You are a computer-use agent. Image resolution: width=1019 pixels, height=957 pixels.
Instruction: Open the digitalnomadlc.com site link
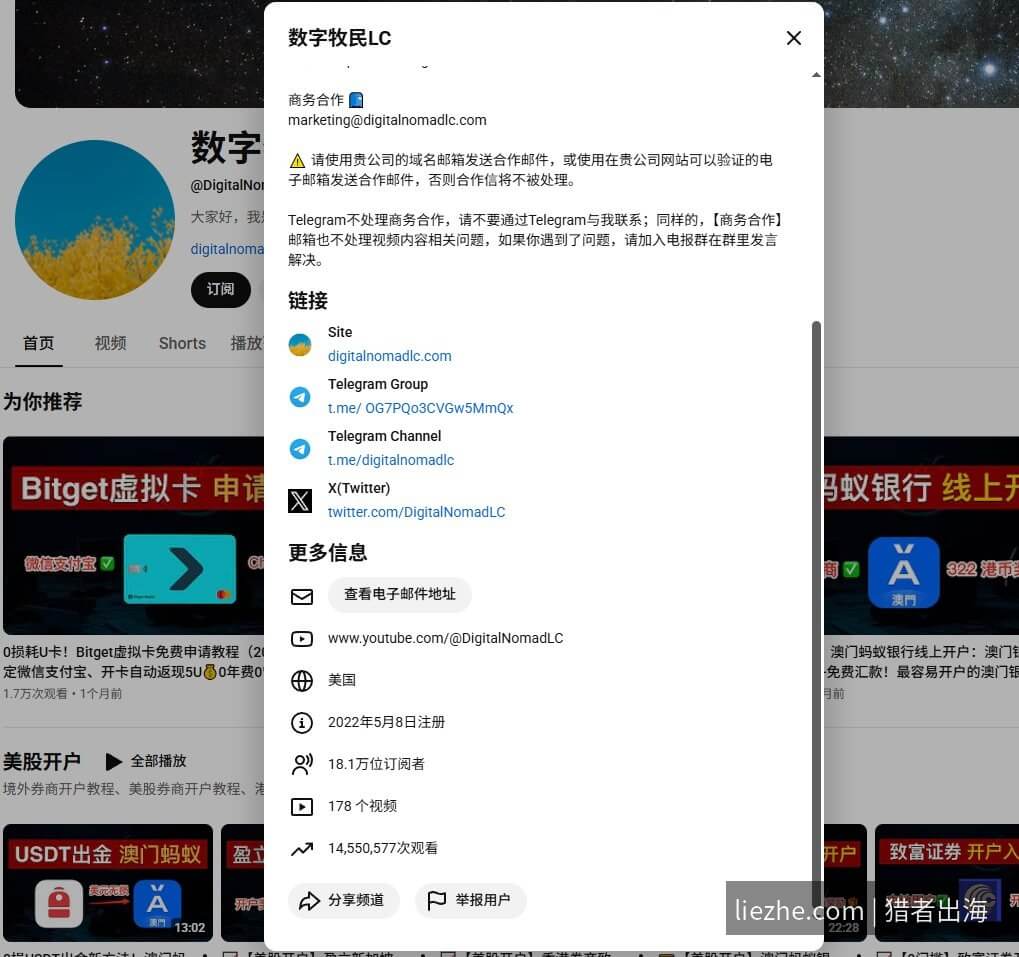pos(389,356)
